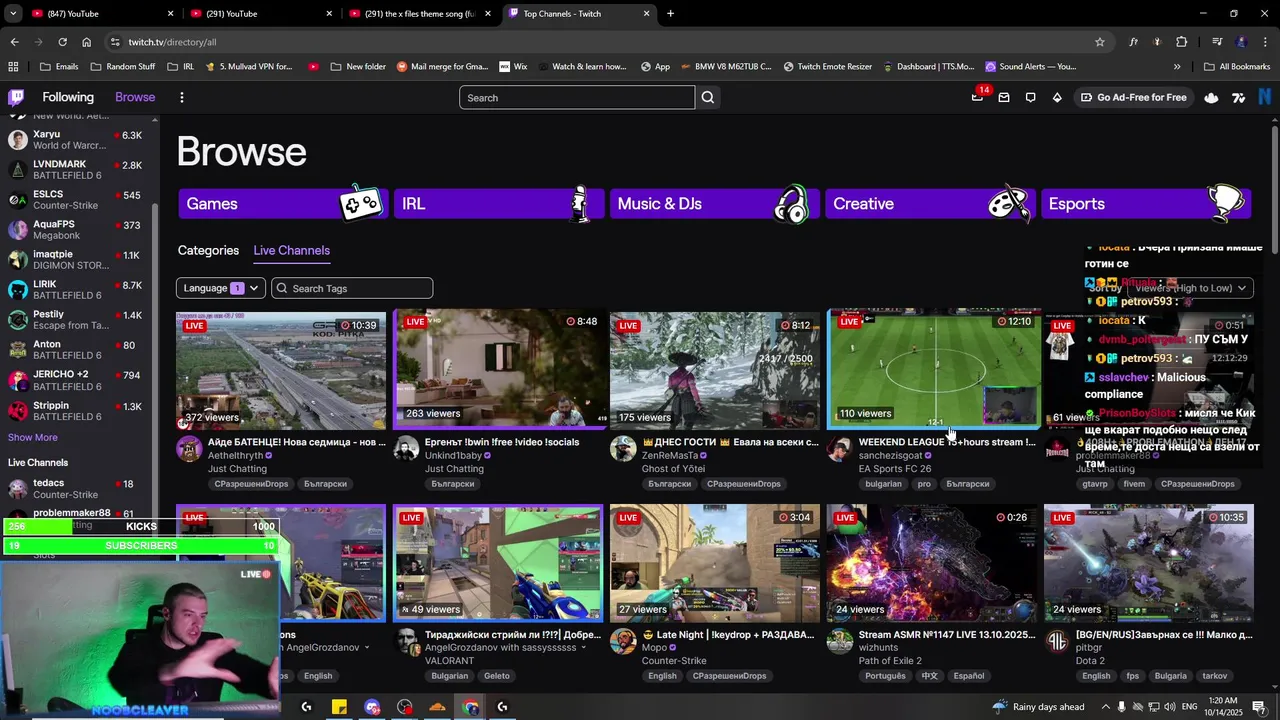
Task: Open the Esports category banner
Action: pos(1146,203)
